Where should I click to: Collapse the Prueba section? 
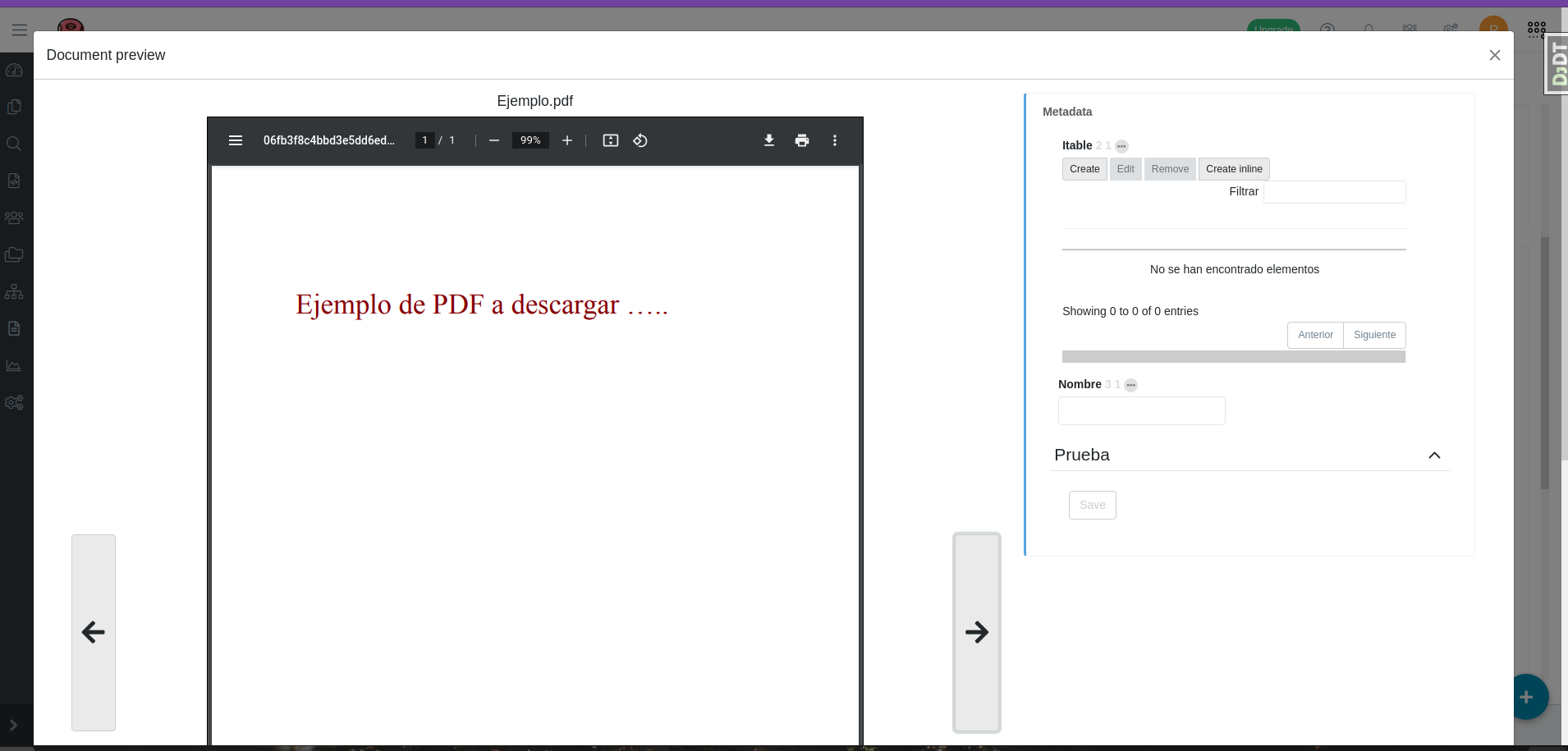[1433, 456]
